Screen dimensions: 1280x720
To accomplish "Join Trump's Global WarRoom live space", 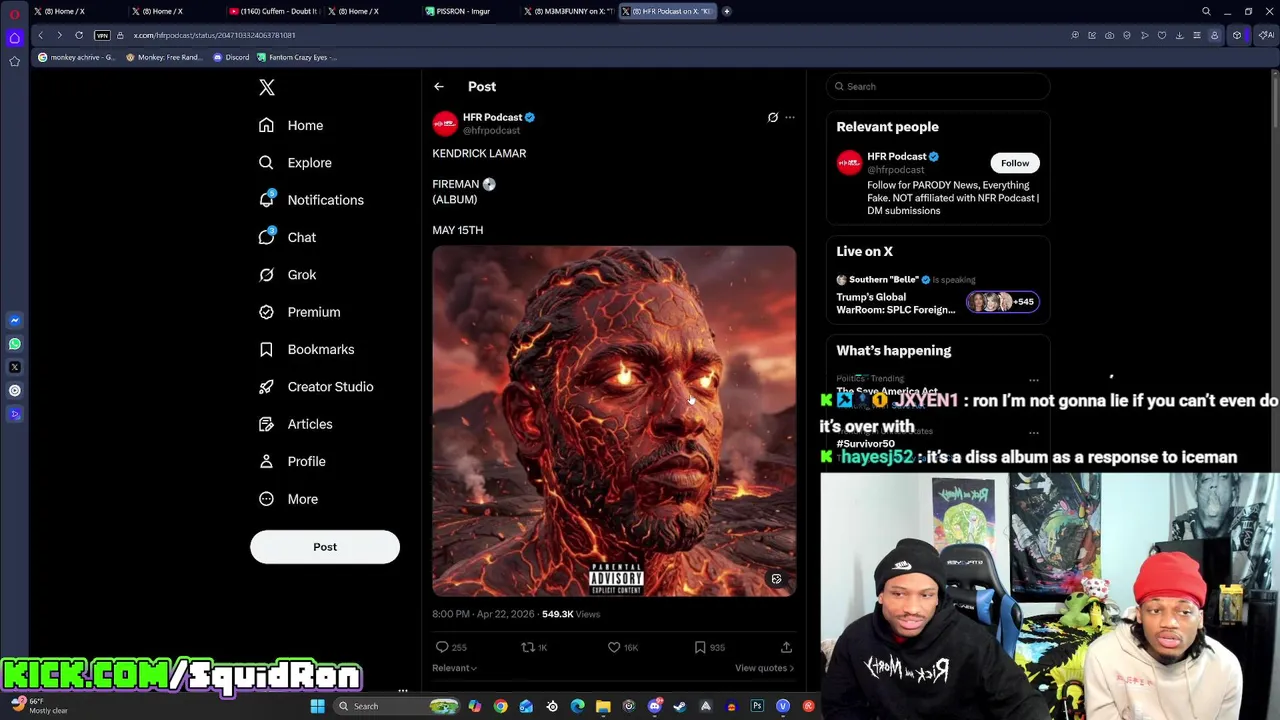I will click(x=895, y=303).
